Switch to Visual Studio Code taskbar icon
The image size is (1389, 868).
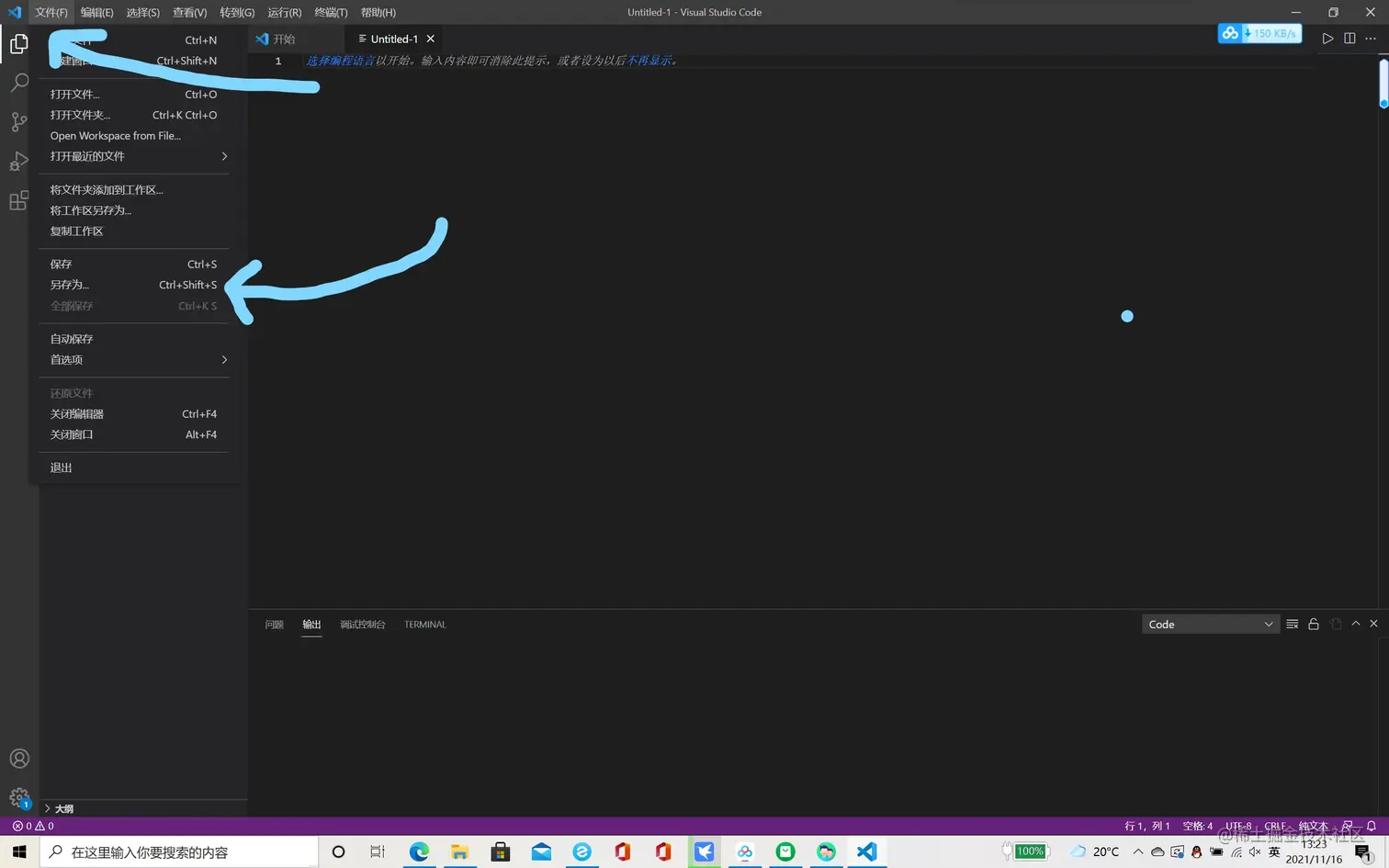(x=866, y=851)
